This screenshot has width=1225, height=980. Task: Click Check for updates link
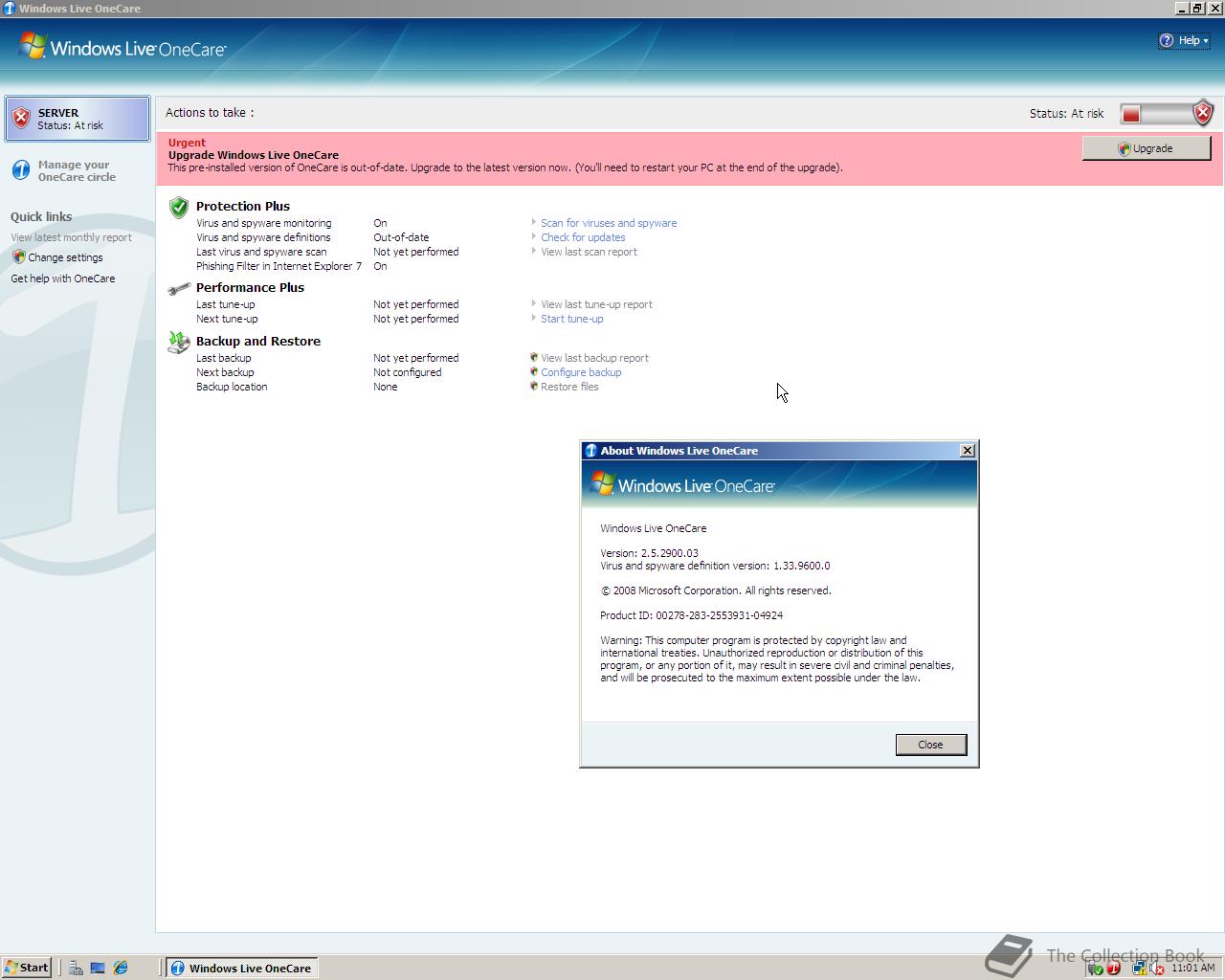(583, 237)
